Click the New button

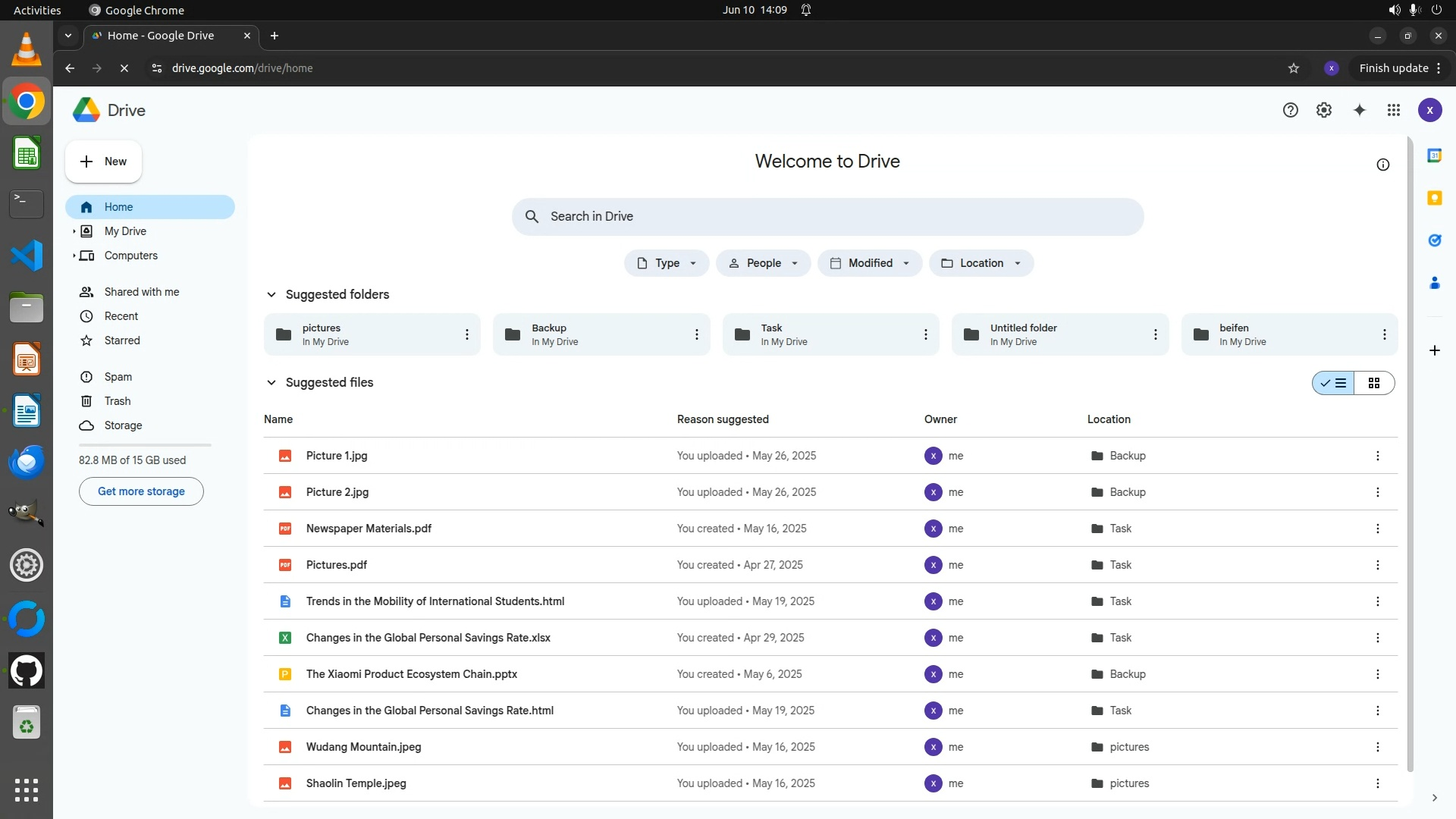pyautogui.click(x=104, y=162)
